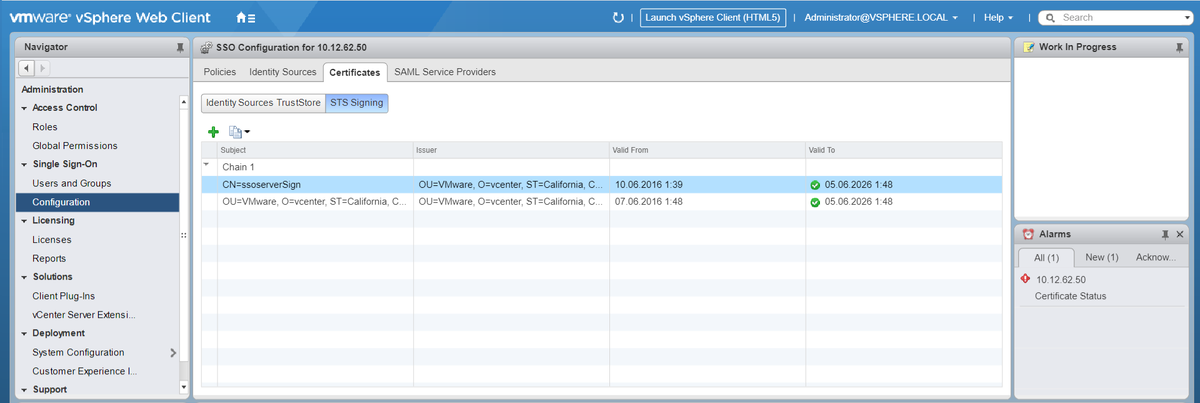The image size is (1200, 403).
Task: Sort by Valid From column header
Action: (707, 150)
